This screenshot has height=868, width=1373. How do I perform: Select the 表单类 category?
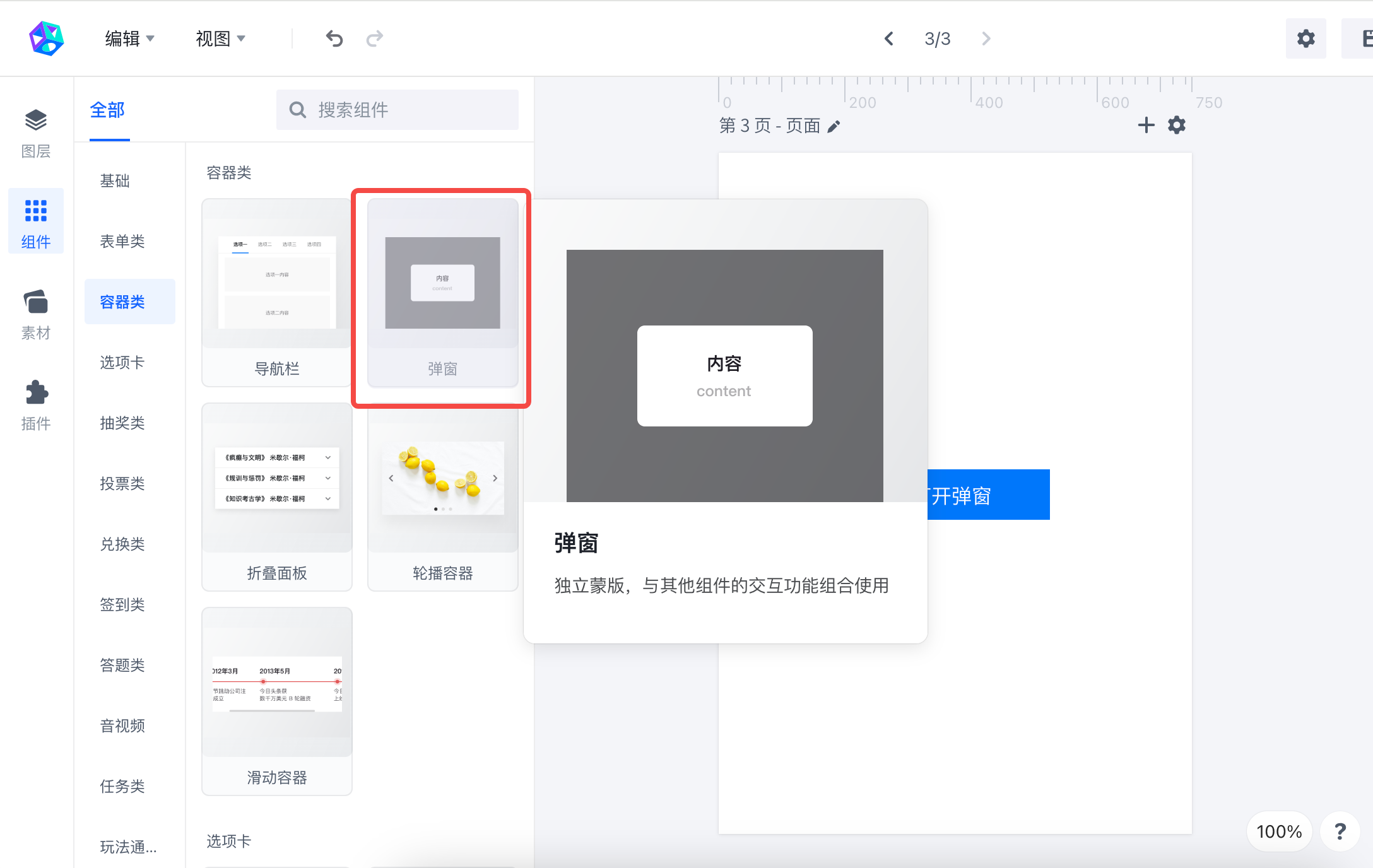pos(122,241)
